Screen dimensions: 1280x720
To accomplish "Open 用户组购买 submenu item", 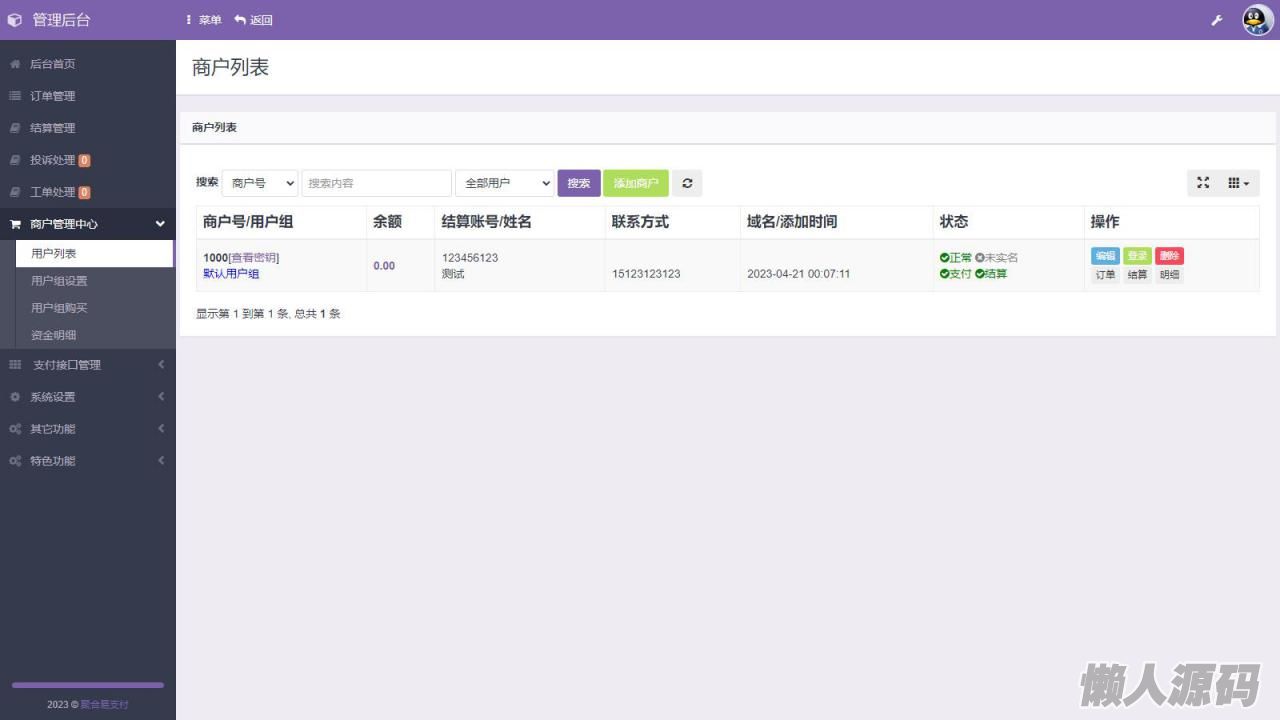I will (94, 308).
